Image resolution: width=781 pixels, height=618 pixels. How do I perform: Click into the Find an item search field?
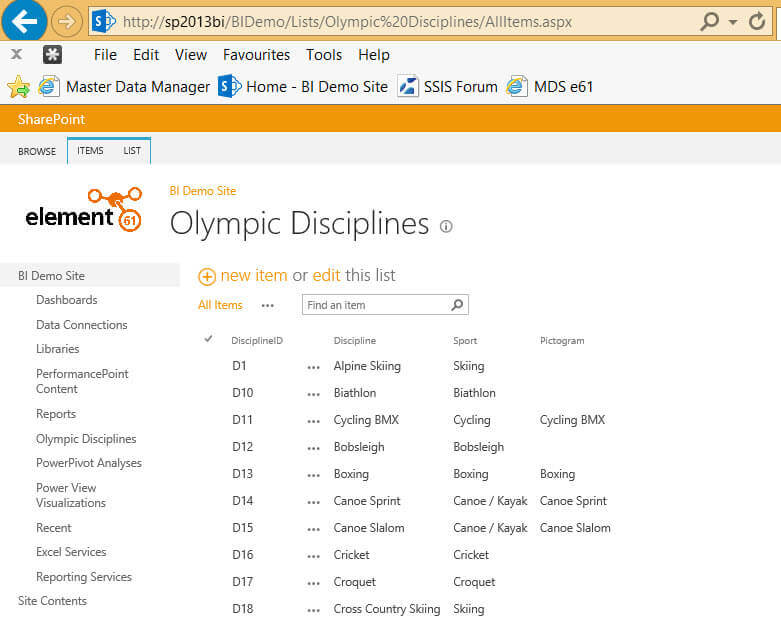tap(375, 305)
